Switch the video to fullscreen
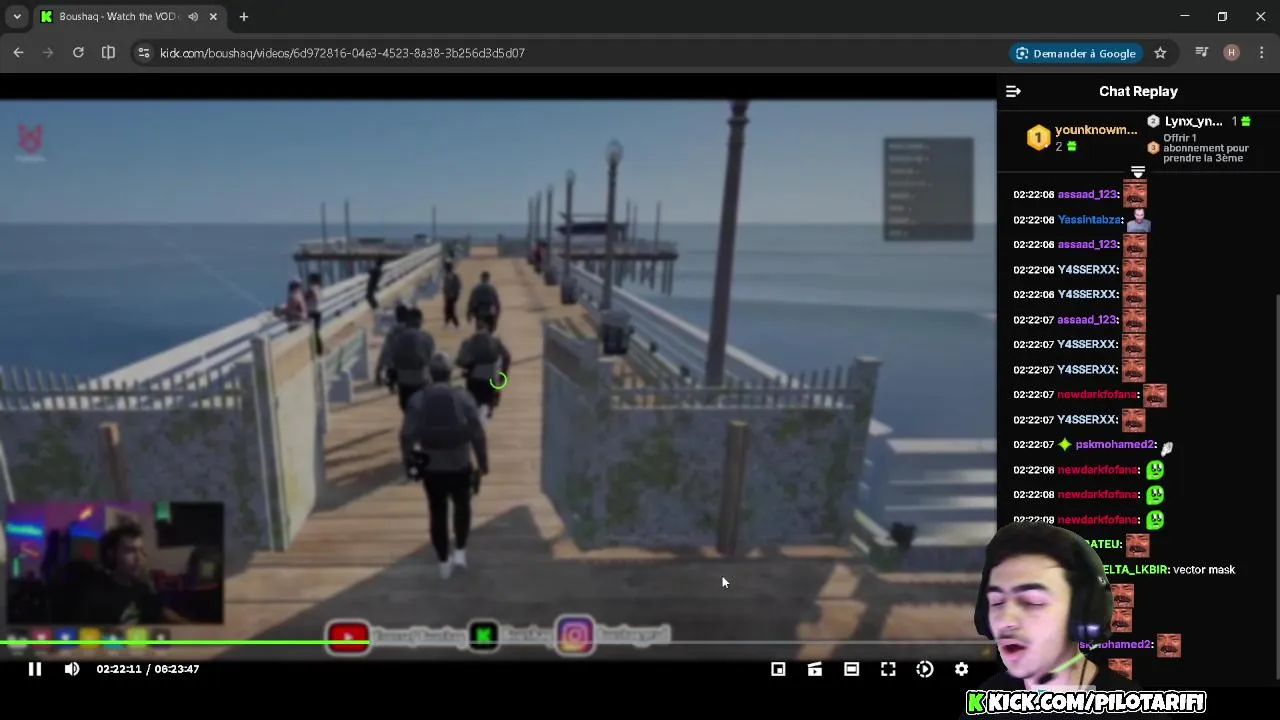Viewport: 1280px width, 720px height. tap(888, 669)
